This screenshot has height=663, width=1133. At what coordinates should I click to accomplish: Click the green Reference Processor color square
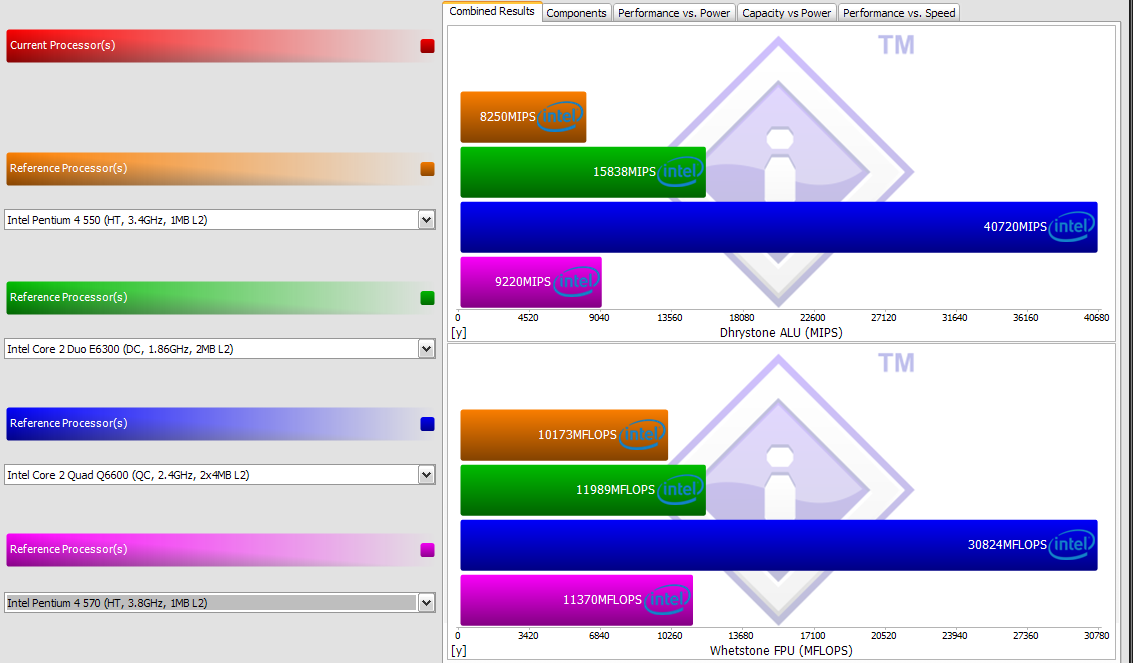pos(427,298)
